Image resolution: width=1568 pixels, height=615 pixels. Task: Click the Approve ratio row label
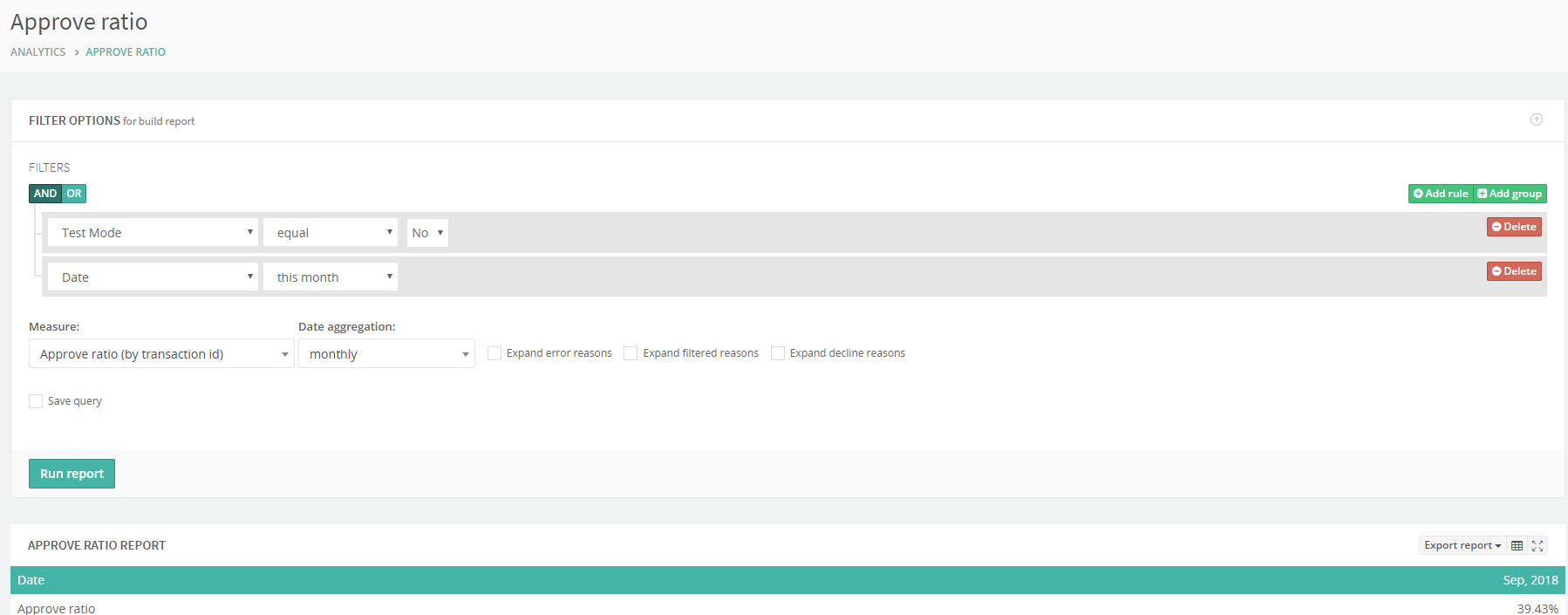tap(57, 608)
